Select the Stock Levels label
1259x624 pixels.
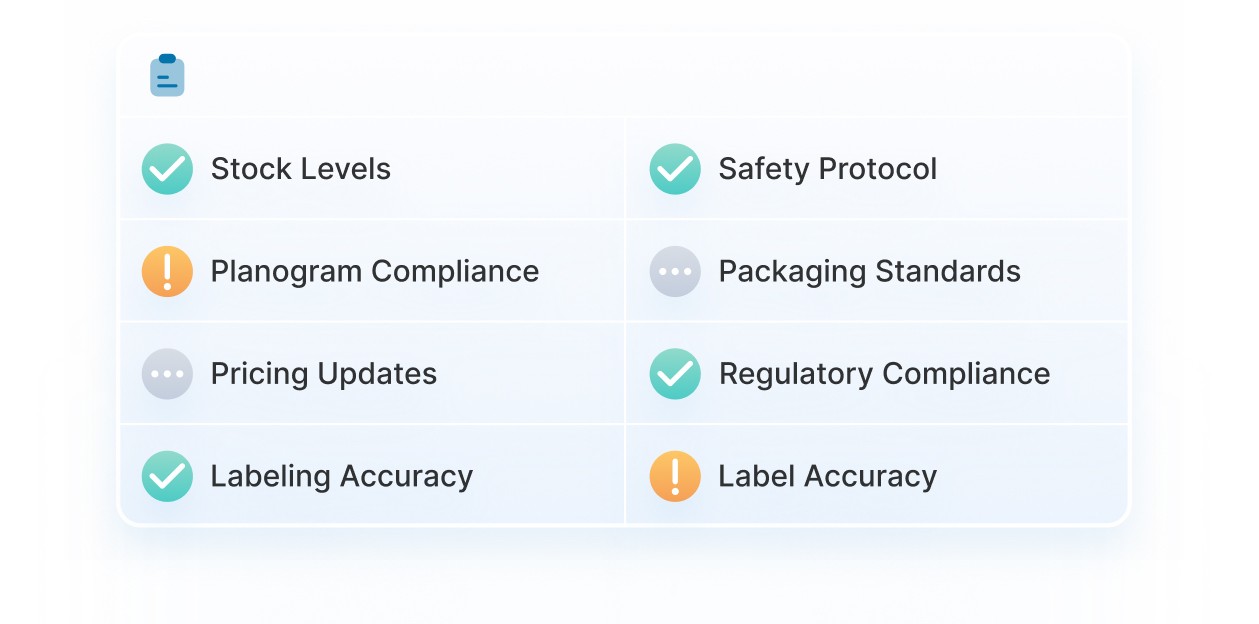click(301, 169)
